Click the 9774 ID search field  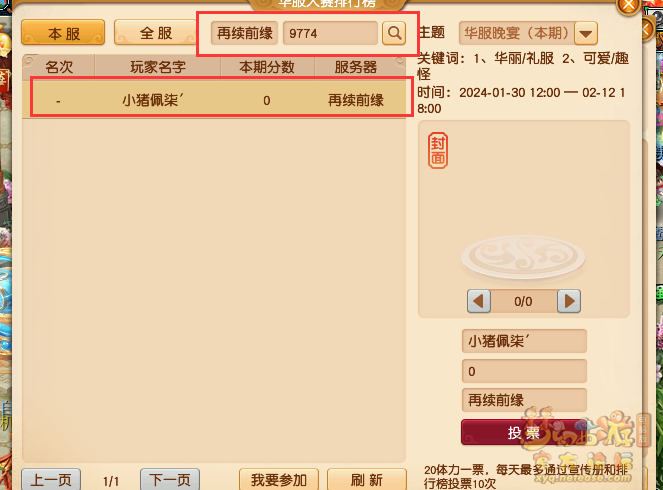point(330,33)
